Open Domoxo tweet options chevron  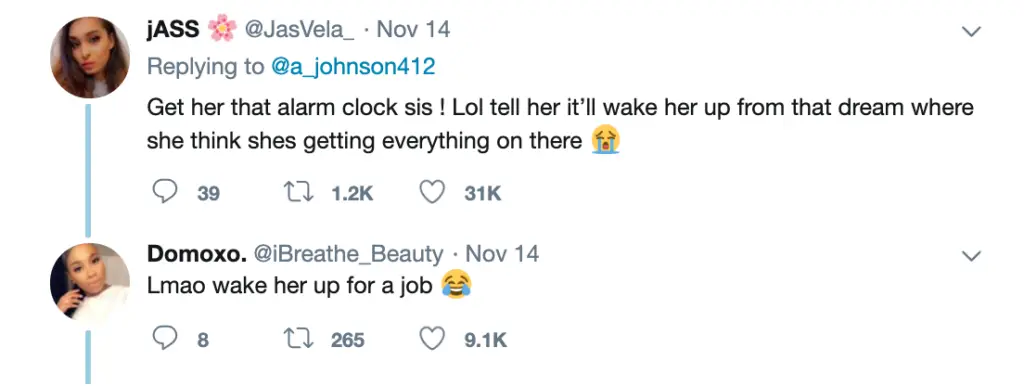click(972, 256)
